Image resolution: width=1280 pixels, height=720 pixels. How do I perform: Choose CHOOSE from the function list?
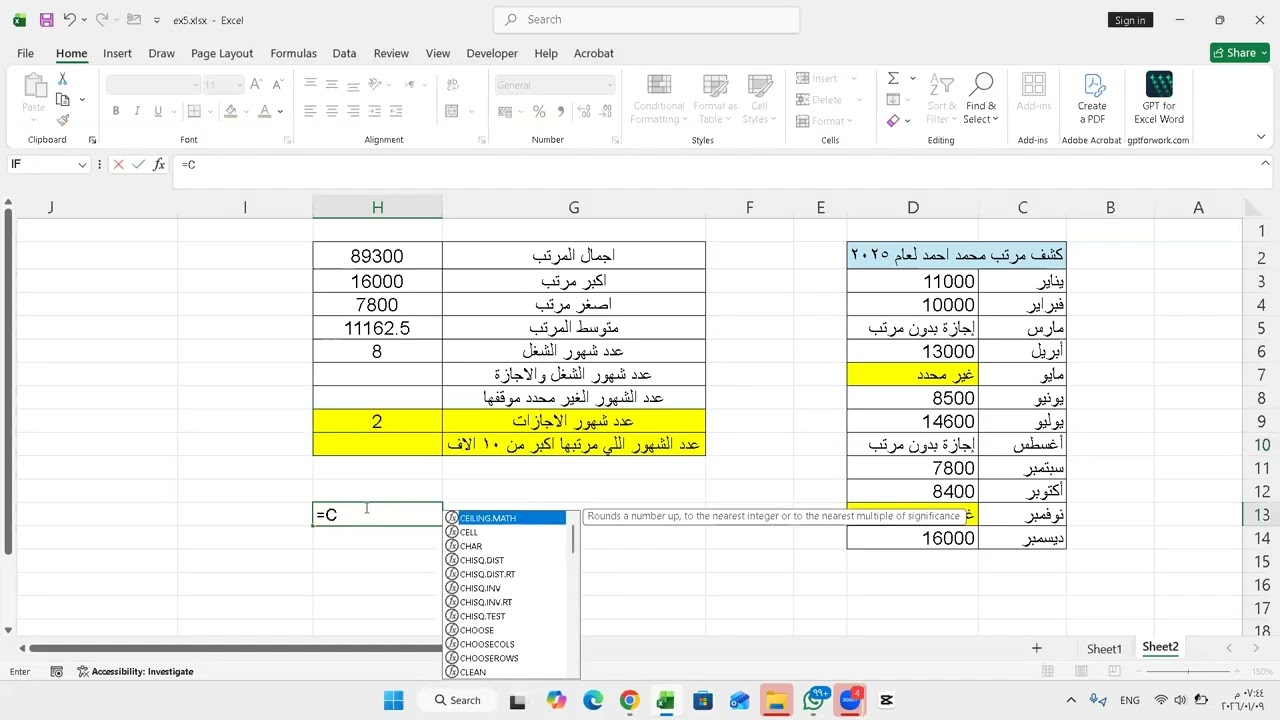(506, 630)
